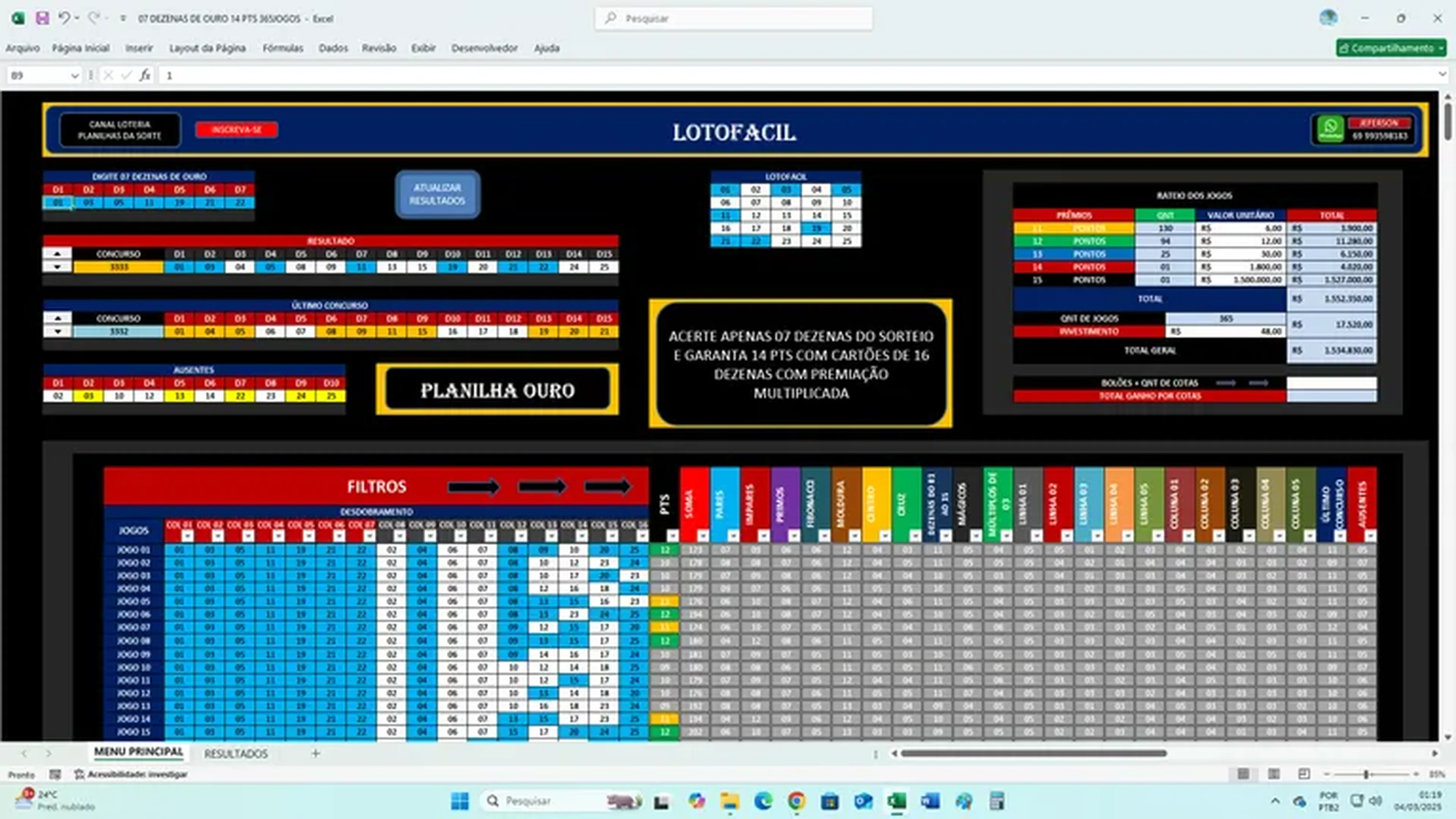The image size is (1456, 819).
Task: Decrease RESULTADO concurso with down spinner
Action: pos(57,267)
